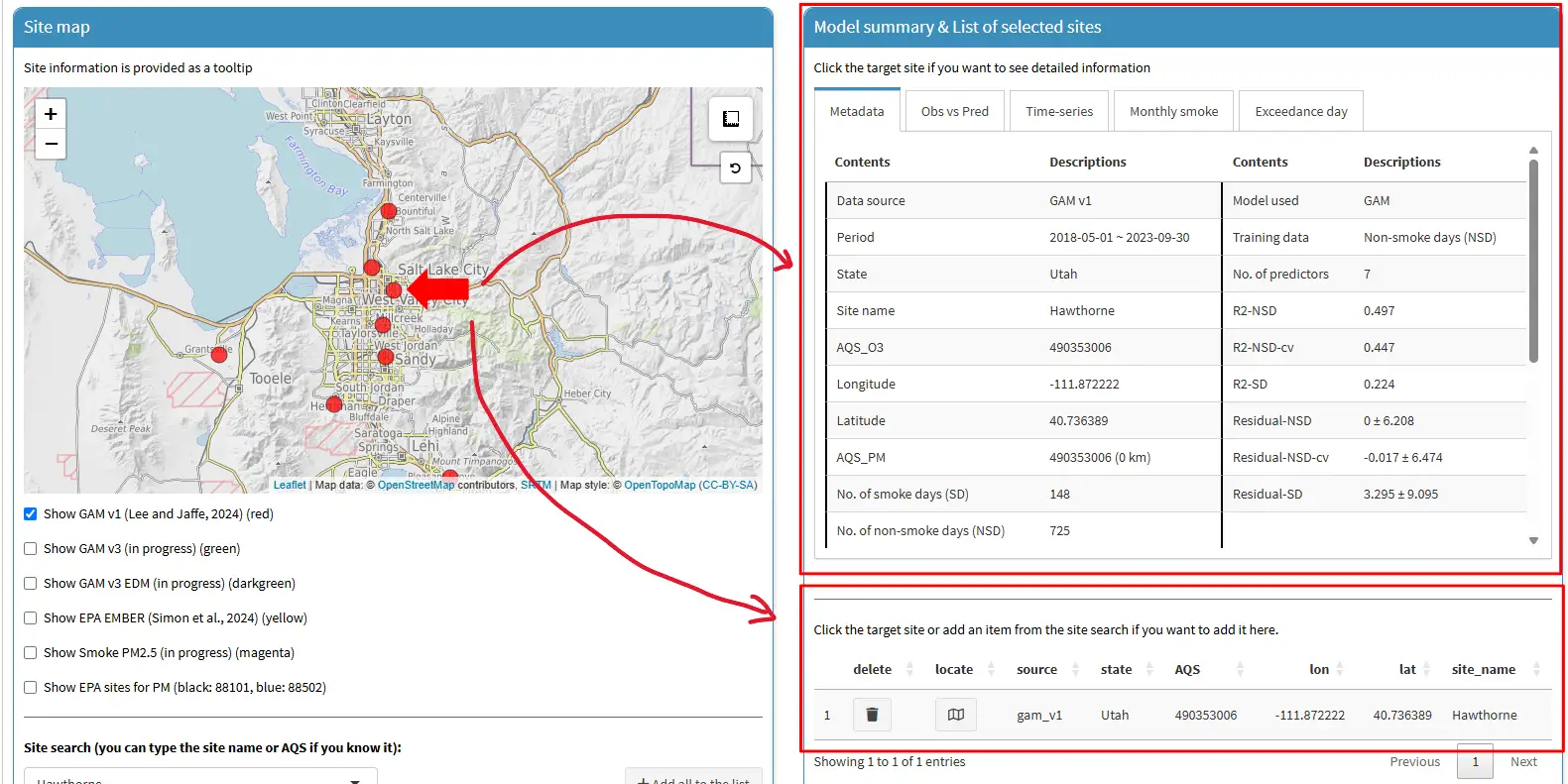This screenshot has height=784, width=1568.
Task: Zoom in on the site map
Action: [51, 114]
